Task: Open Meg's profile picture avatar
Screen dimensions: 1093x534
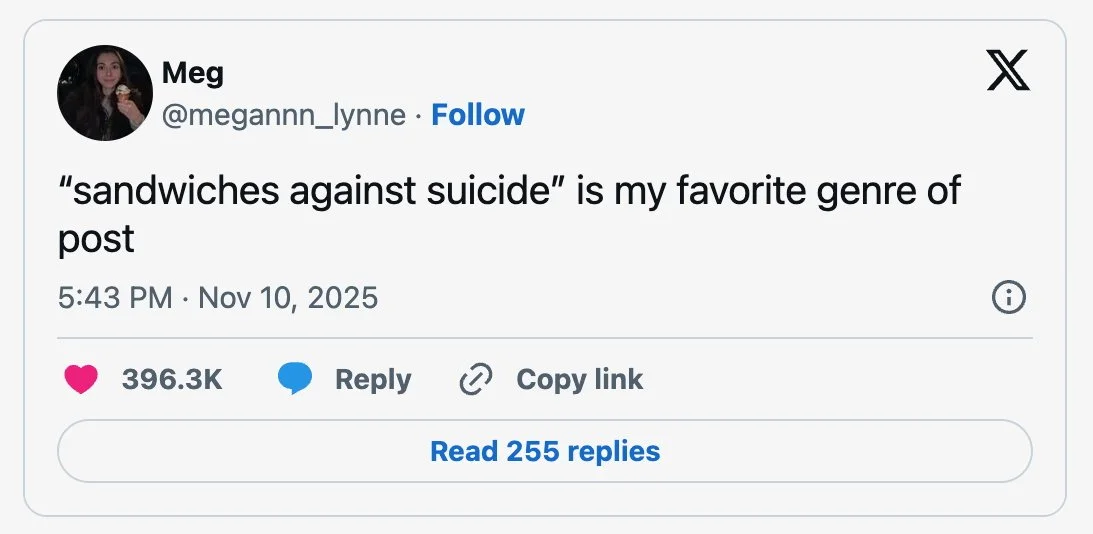Action: coord(105,93)
